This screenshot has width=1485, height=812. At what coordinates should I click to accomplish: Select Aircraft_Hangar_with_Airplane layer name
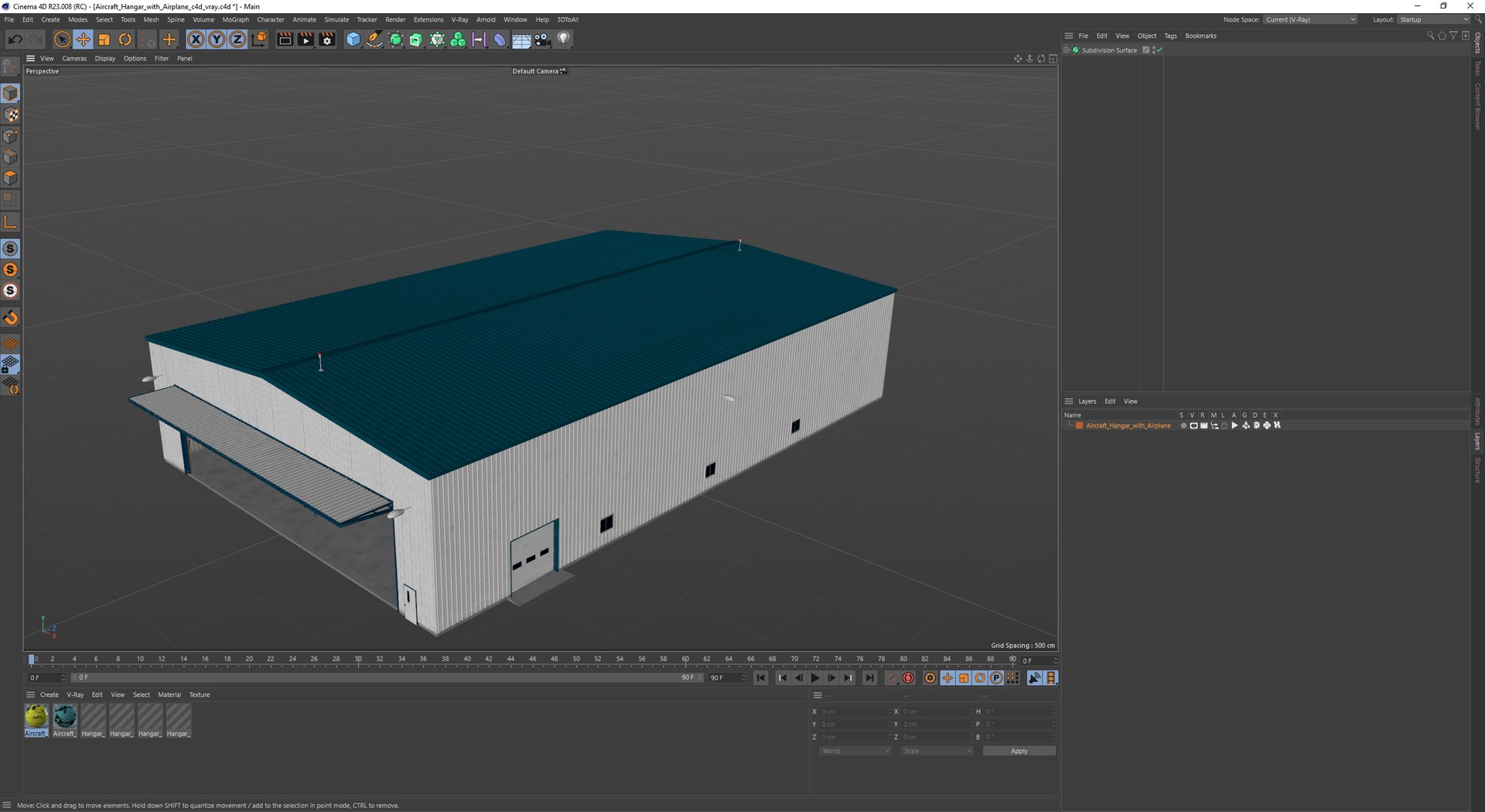tap(1128, 426)
